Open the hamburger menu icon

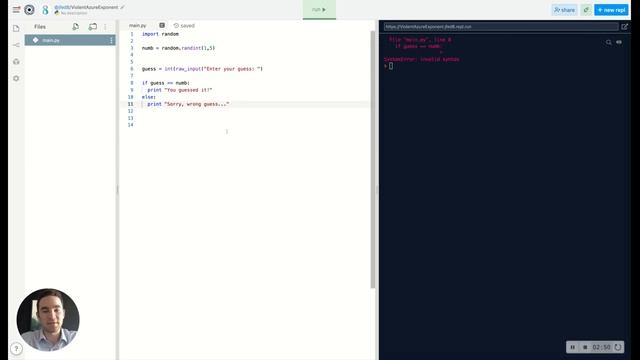16,9
